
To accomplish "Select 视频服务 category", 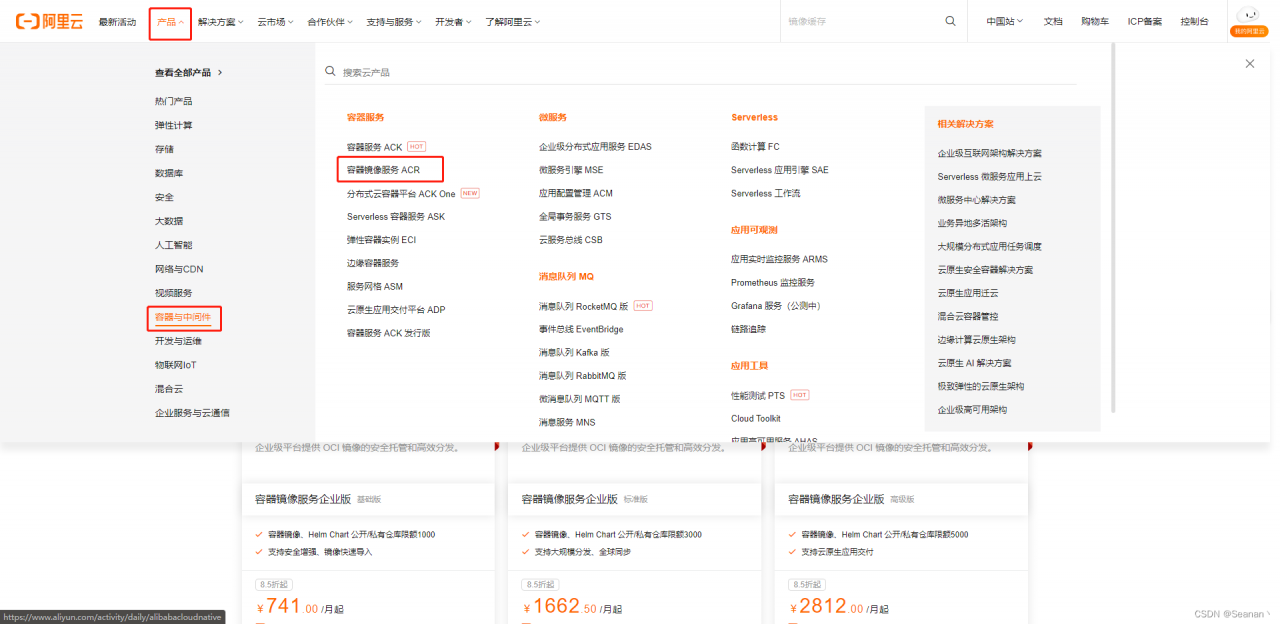I will coord(173,293).
